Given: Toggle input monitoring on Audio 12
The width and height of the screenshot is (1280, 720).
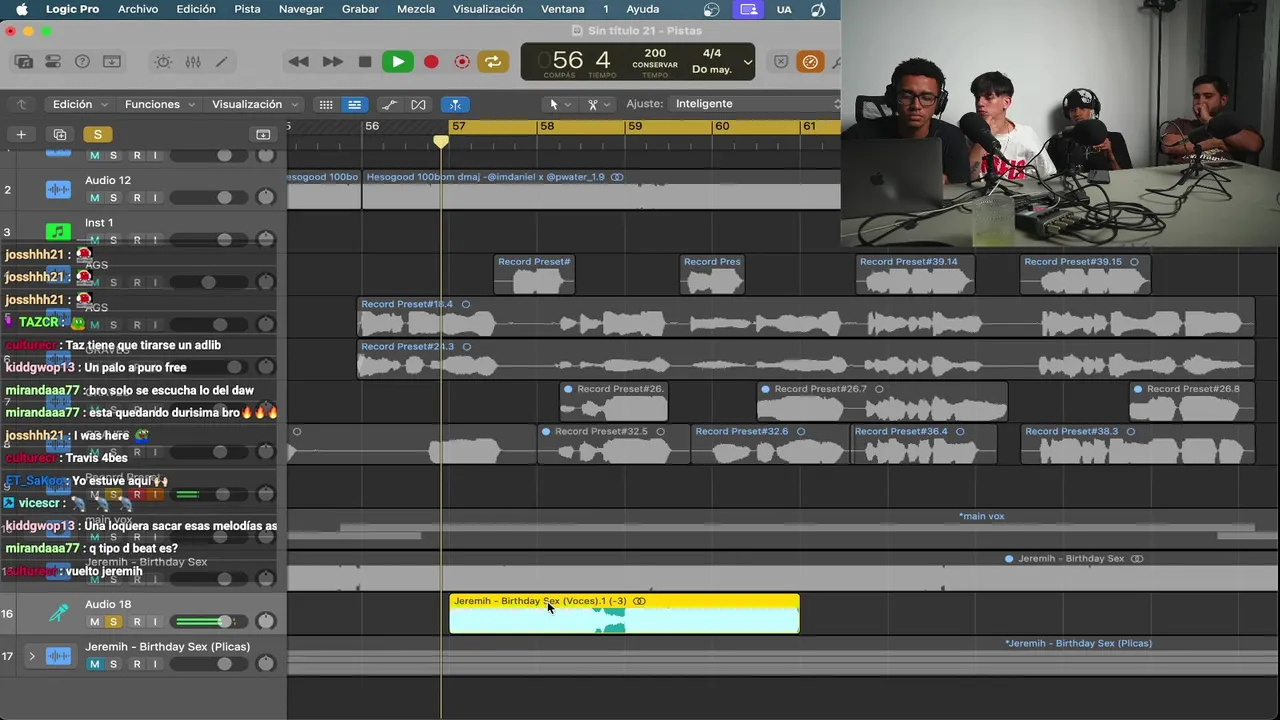Looking at the screenshot, I should coord(155,198).
